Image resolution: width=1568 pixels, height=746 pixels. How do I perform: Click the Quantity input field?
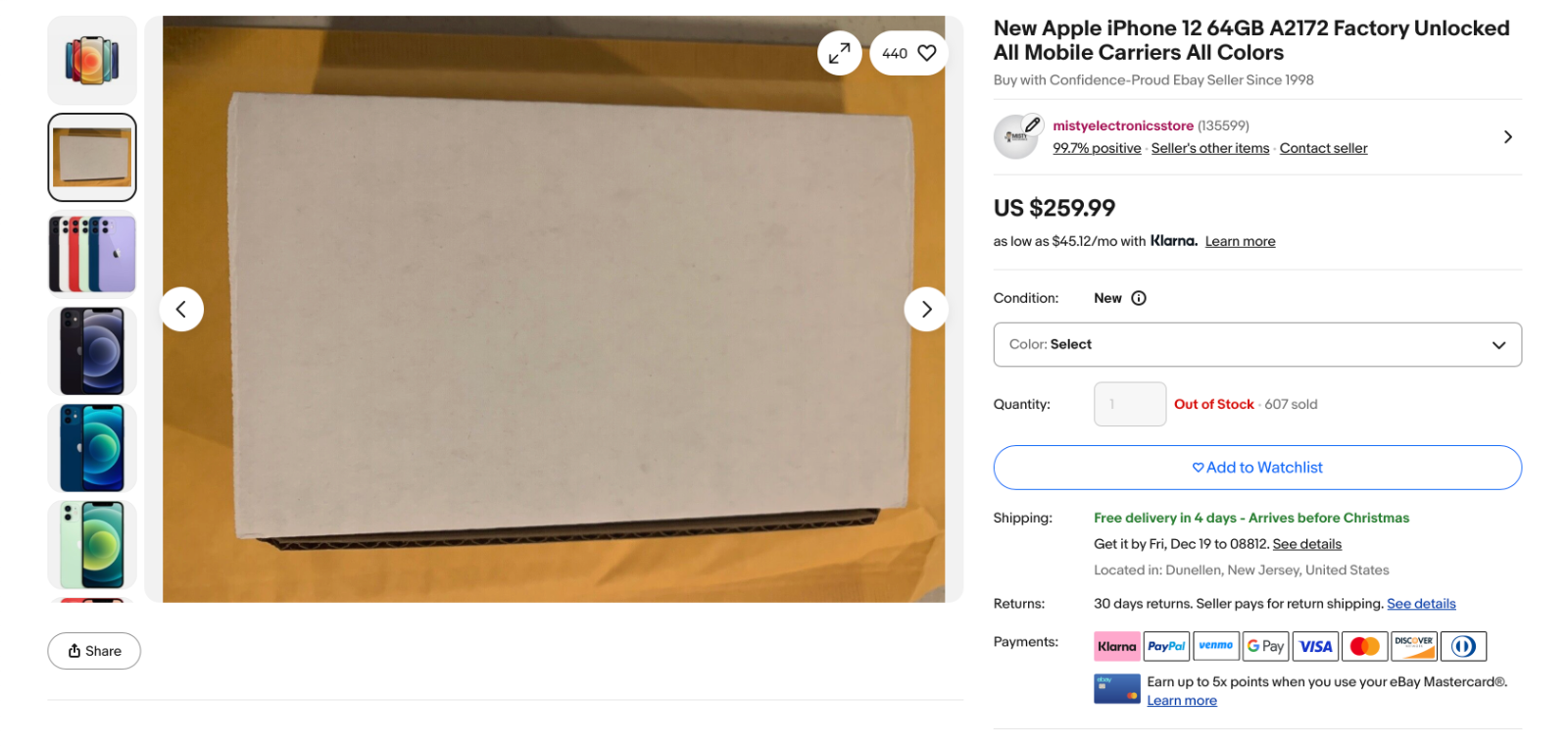click(1129, 404)
